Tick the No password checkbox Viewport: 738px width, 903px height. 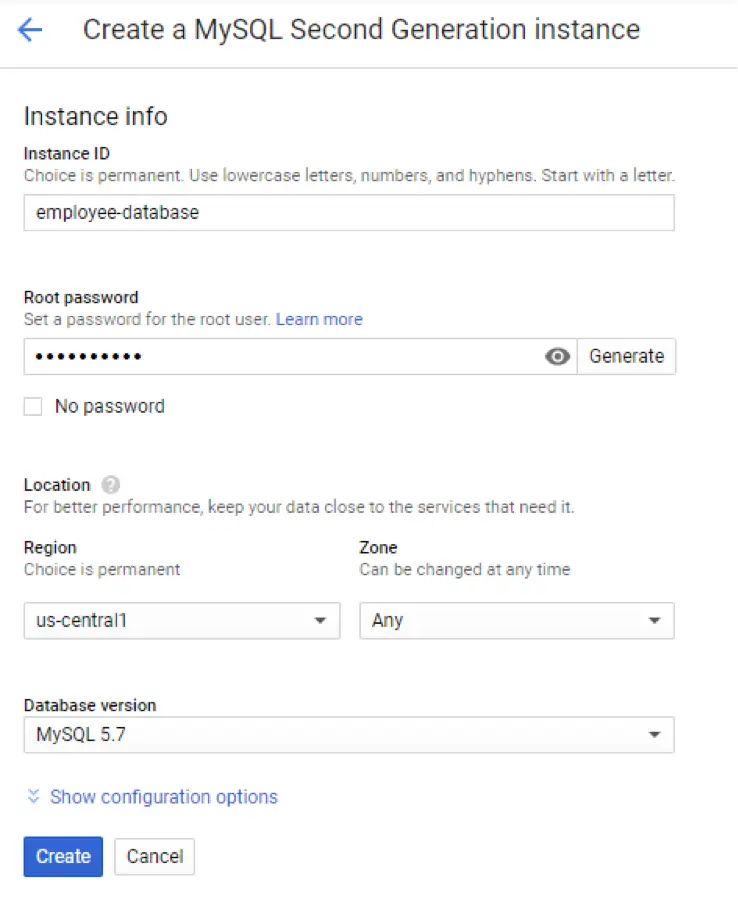(x=33, y=407)
